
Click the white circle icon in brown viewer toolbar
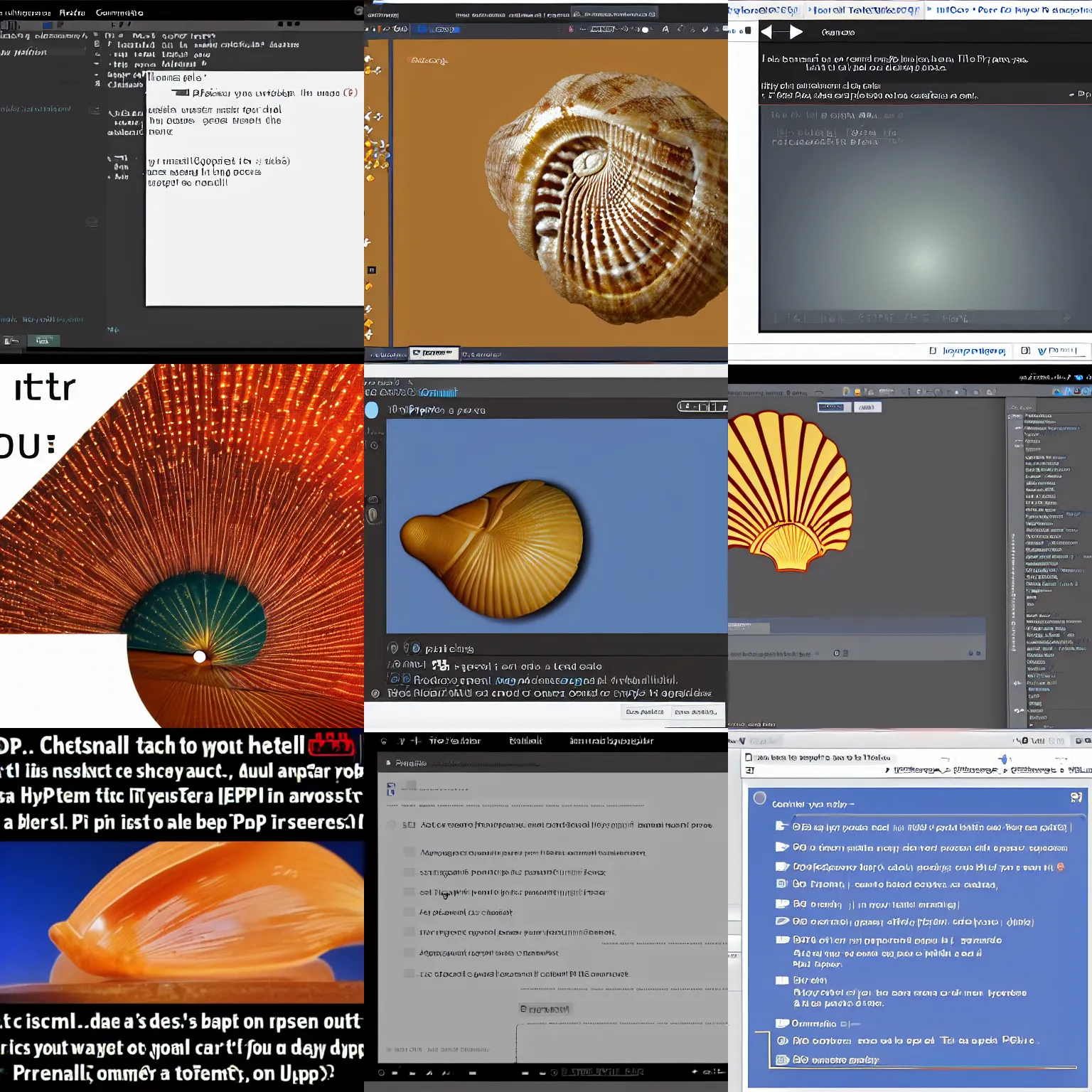tap(646, 30)
